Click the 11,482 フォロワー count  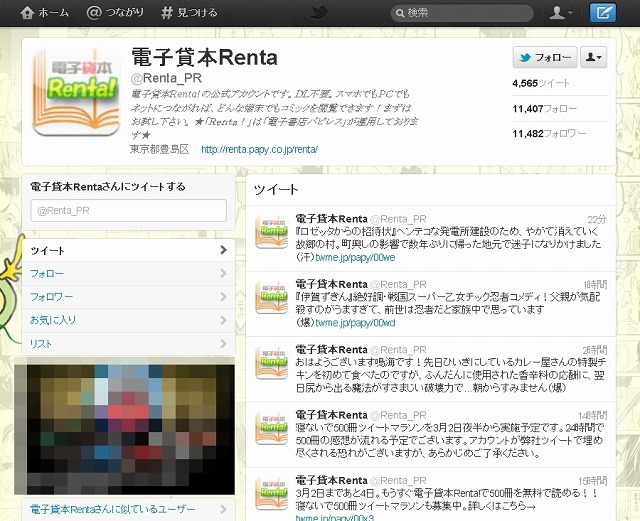point(549,134)
